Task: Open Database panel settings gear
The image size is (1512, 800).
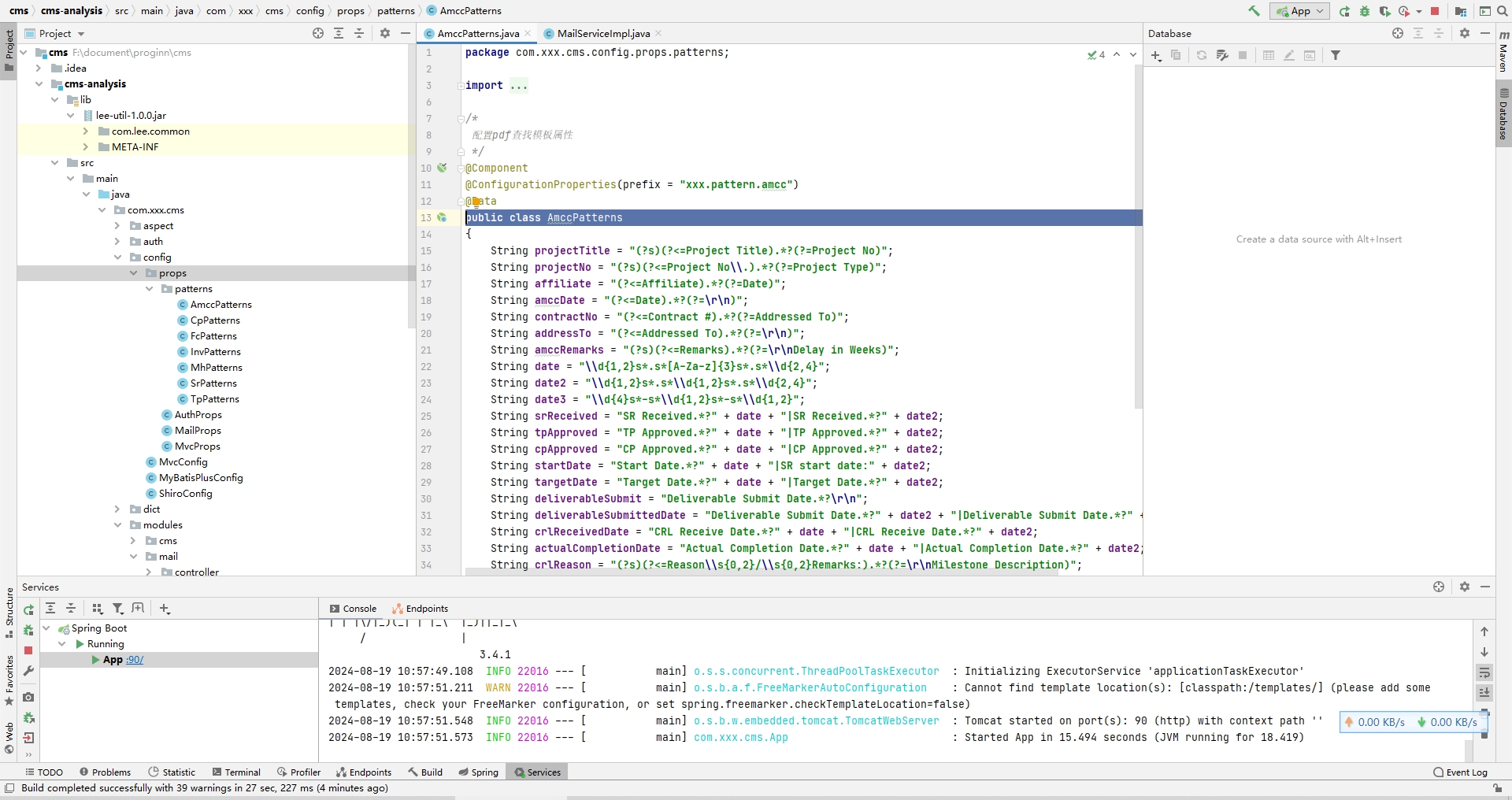Action: 1465,33
